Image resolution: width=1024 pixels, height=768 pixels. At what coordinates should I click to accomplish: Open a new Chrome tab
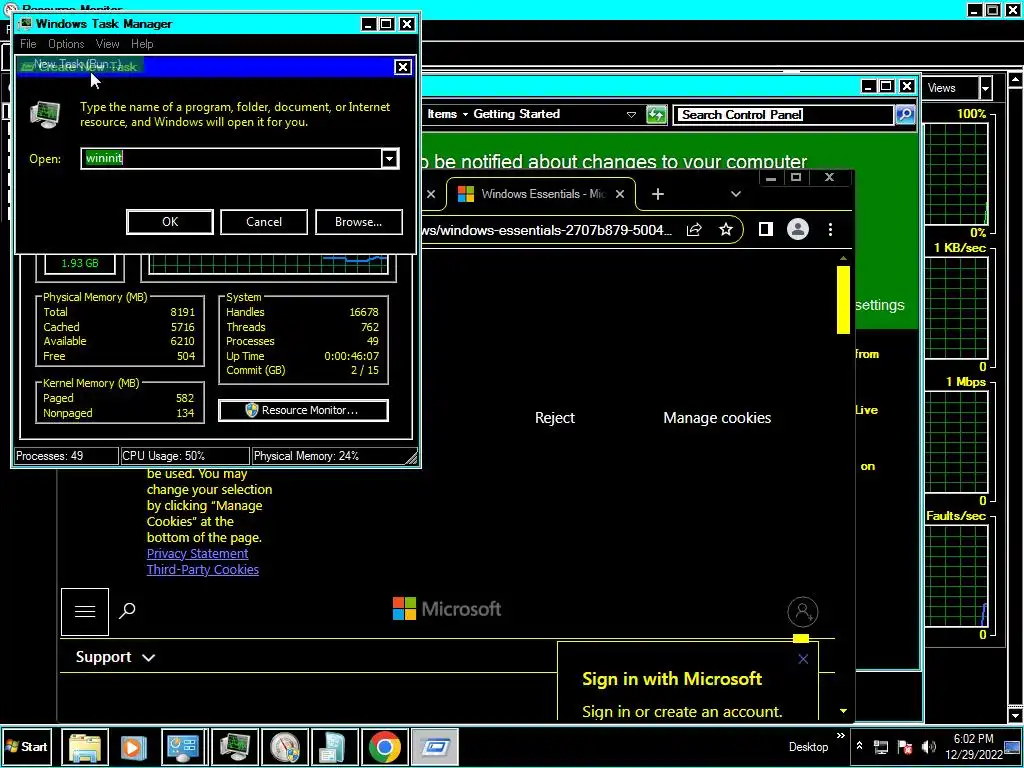pyautogui.click(x=658, y=194)
